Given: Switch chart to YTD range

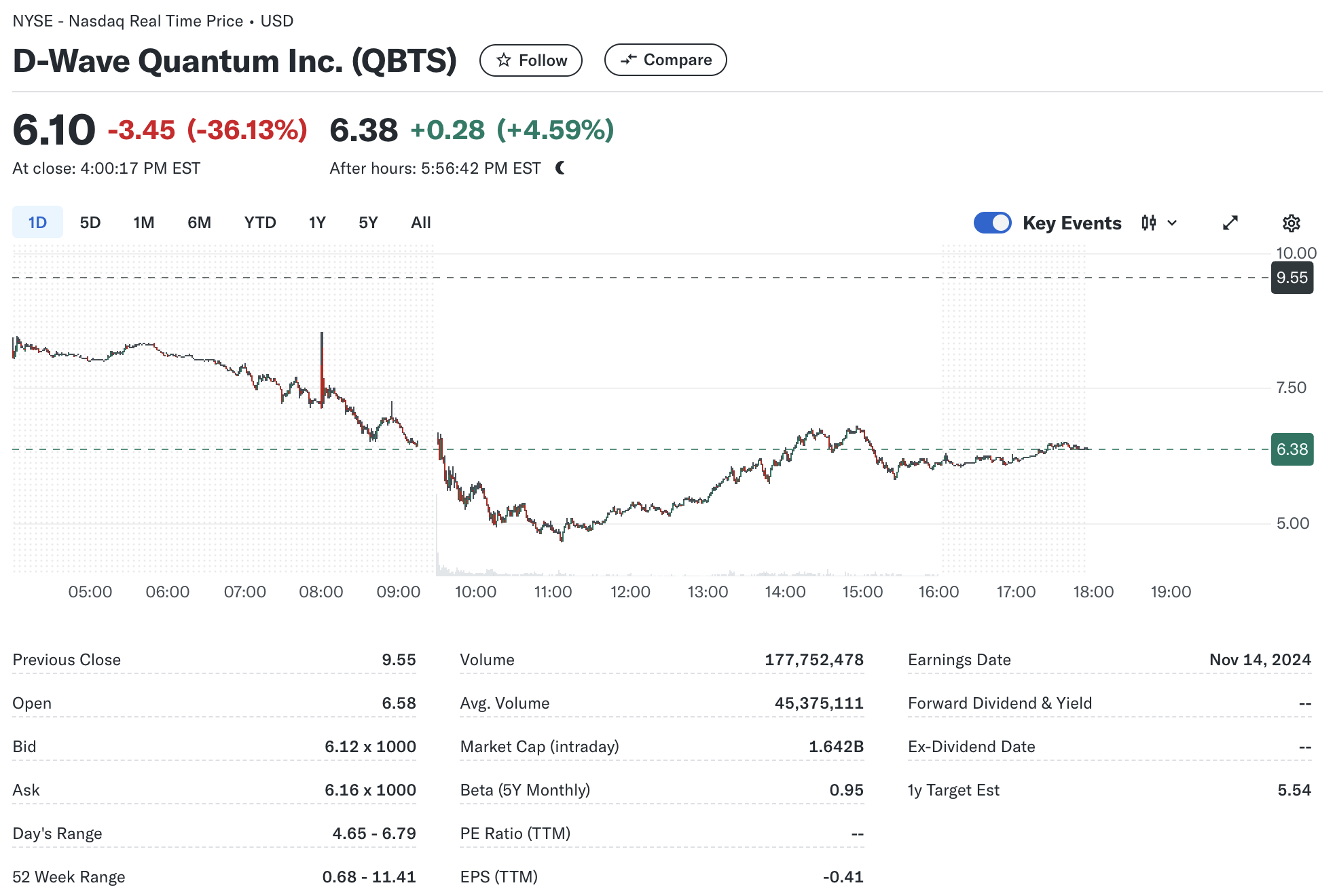Looking at the screenshot, I should click(x=260, y=223).
